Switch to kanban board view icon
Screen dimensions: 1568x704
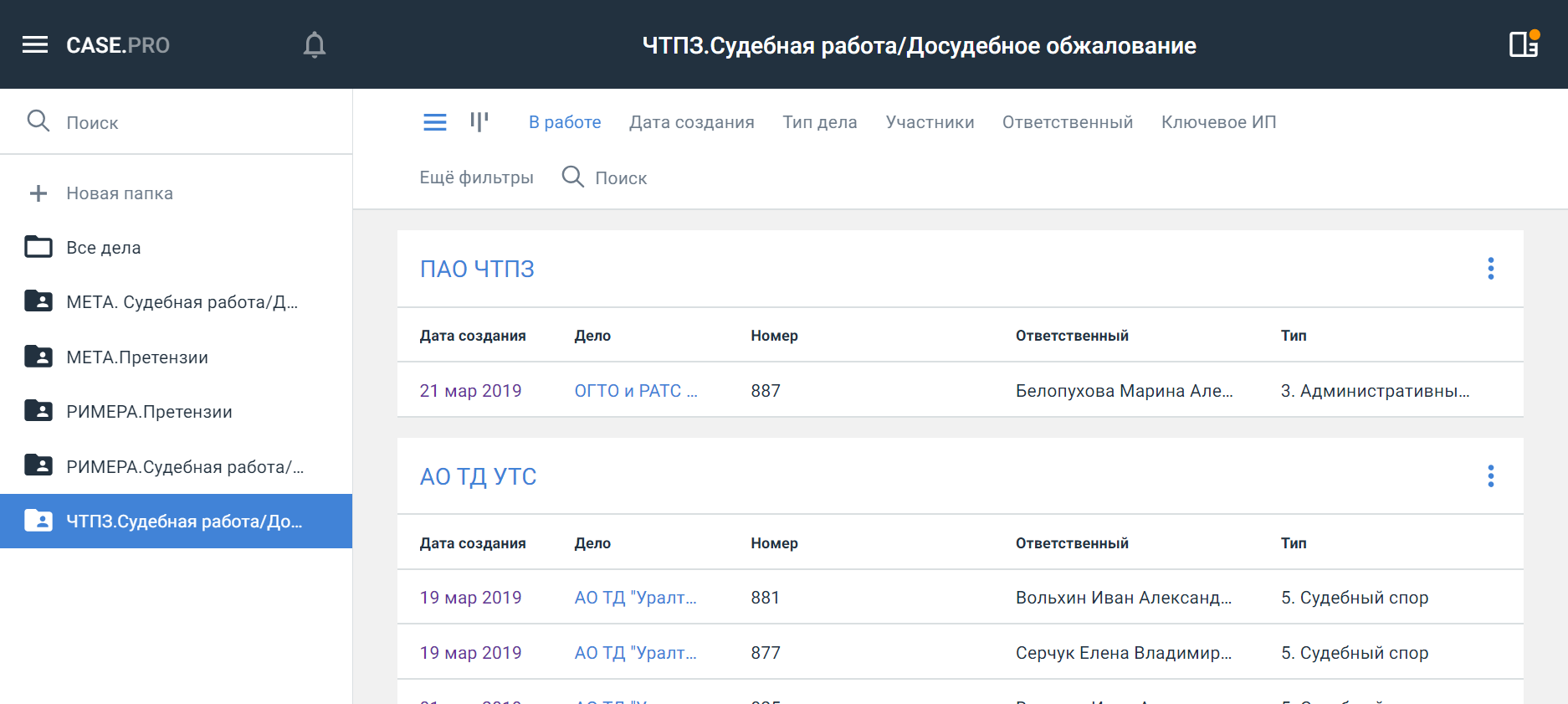click(479, 122)
